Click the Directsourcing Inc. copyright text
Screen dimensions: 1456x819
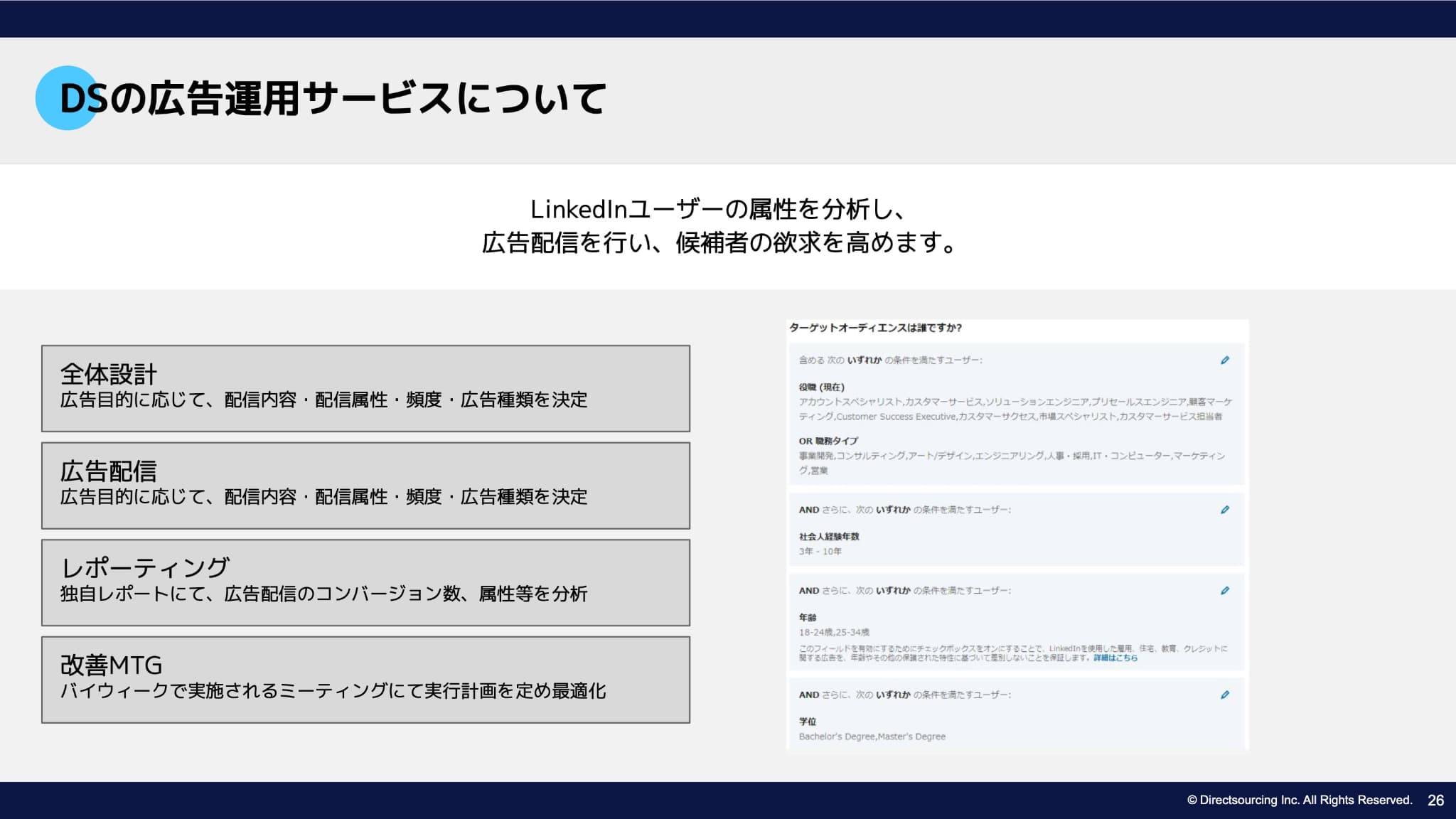coord(1299,801)
